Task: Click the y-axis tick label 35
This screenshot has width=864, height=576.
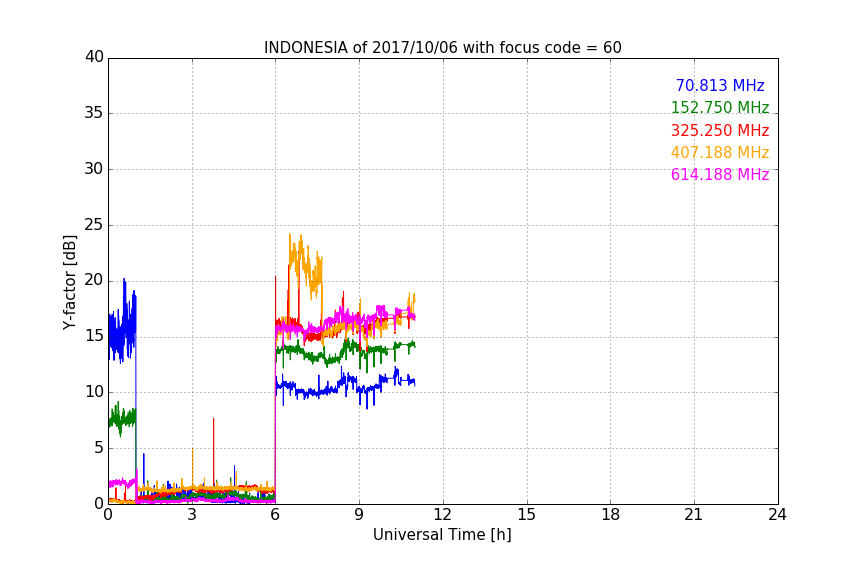Action: 94,113
